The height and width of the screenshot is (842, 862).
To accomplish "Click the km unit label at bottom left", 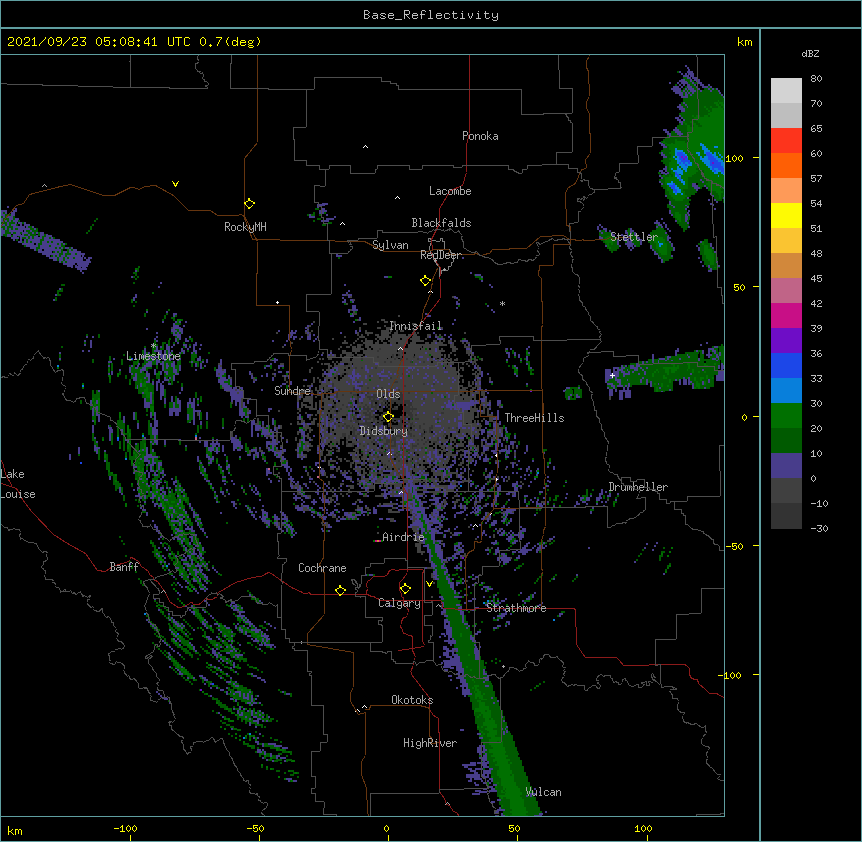I will click(15, 831).
